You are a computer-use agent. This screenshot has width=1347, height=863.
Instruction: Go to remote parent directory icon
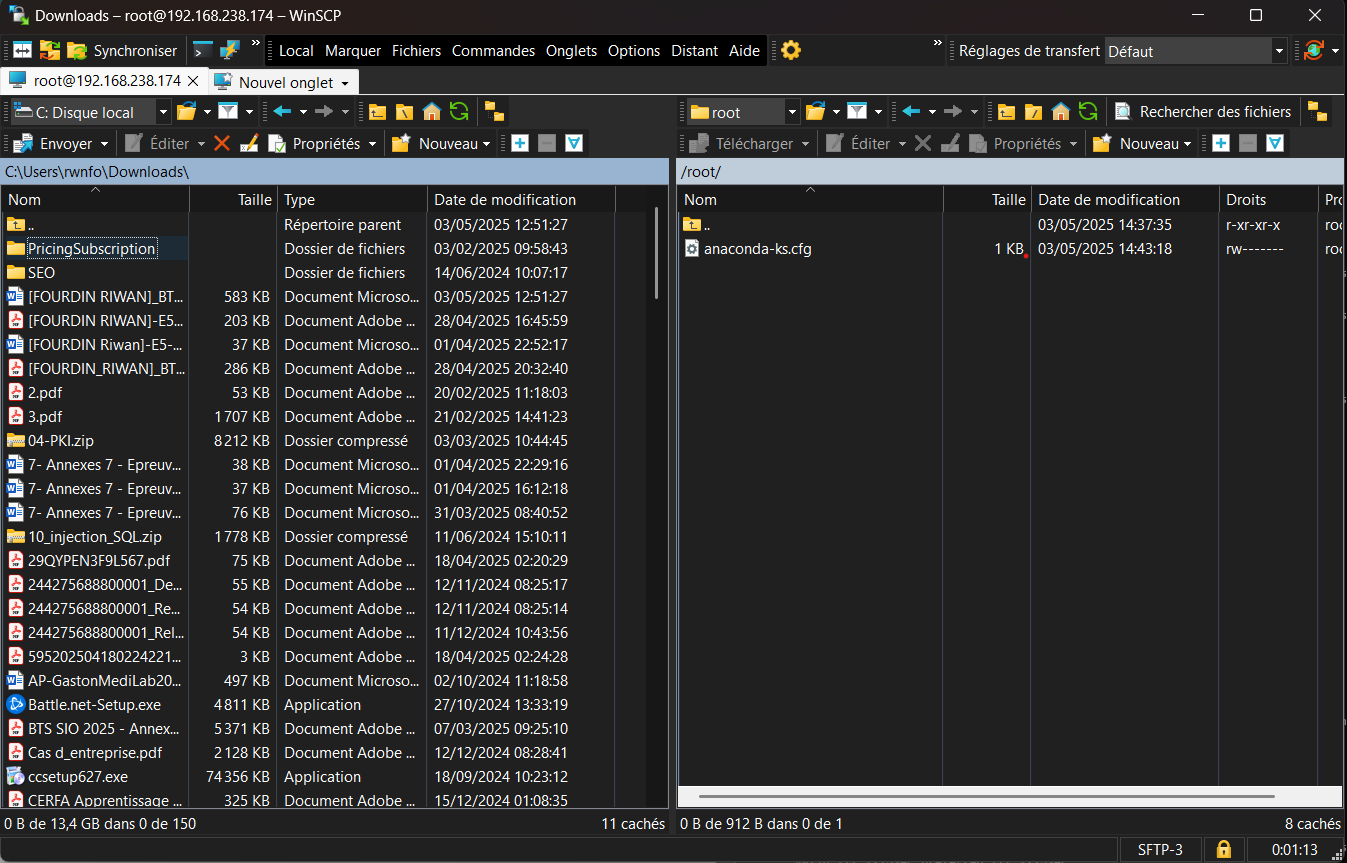pos(1006,112)
